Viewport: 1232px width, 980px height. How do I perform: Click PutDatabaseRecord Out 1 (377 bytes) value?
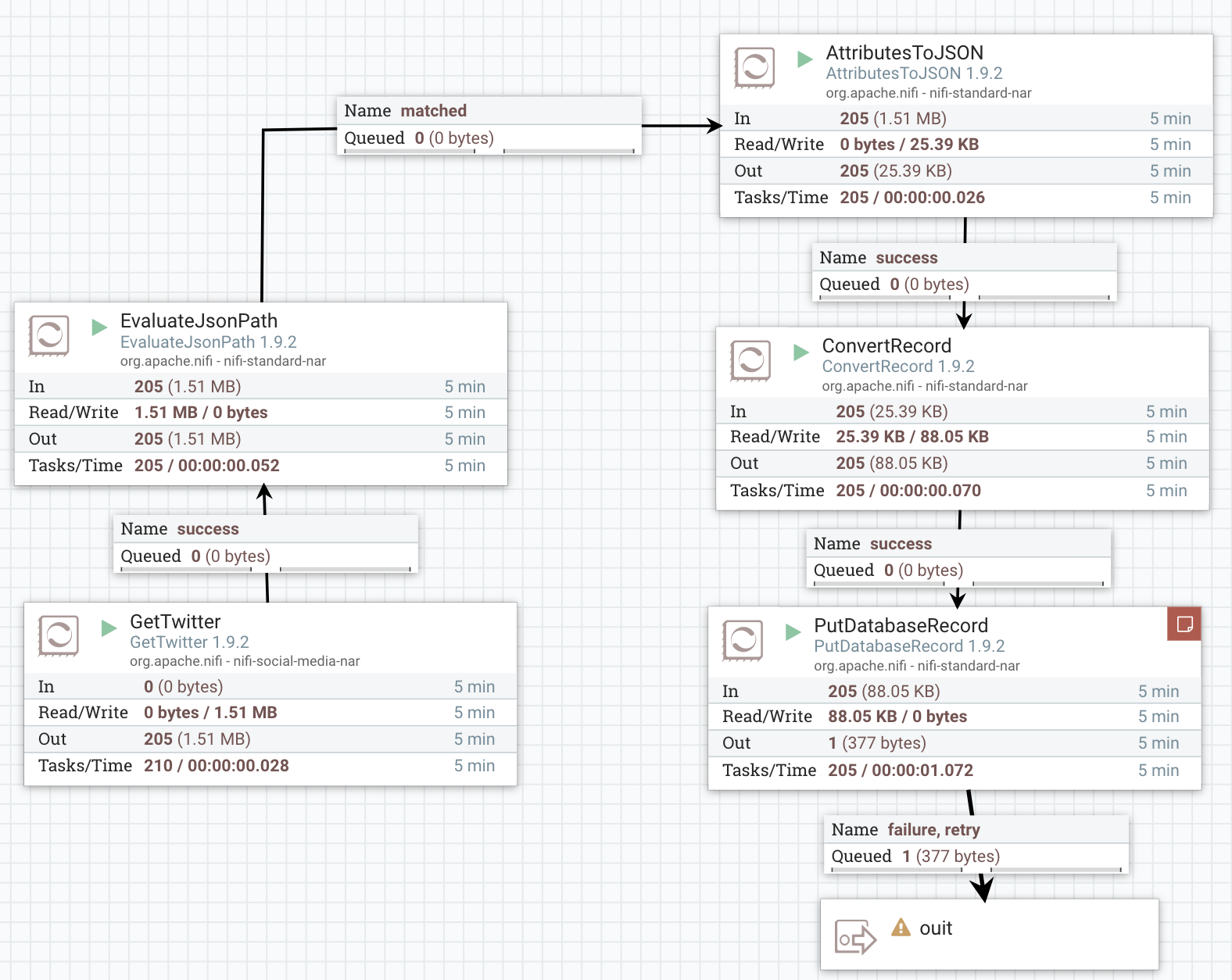[x=877, y=742]
